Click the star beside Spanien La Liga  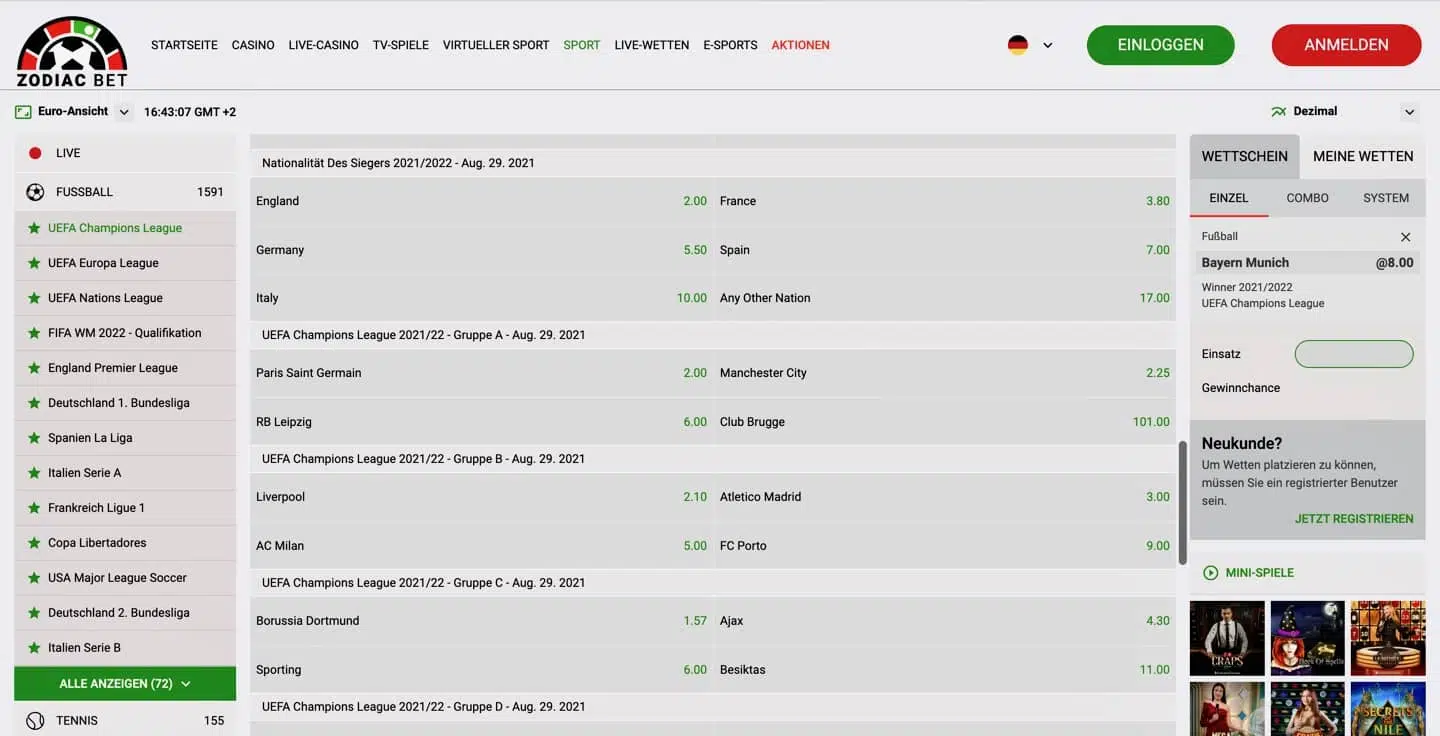pyautogui.click(x=35, y=438)
